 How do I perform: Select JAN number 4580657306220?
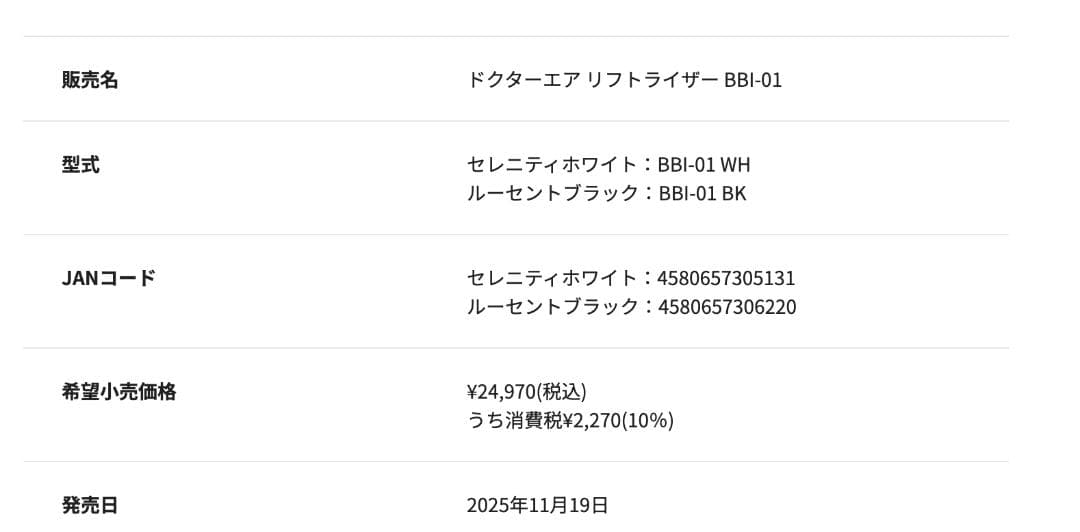click(x=727, y=308)
